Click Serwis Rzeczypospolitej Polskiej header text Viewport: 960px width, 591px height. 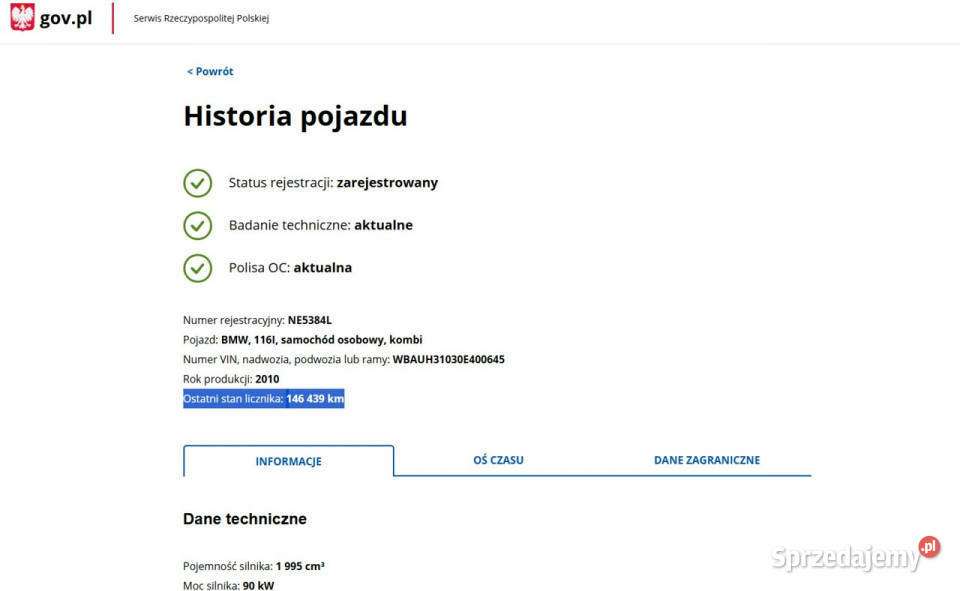point(198,17)
